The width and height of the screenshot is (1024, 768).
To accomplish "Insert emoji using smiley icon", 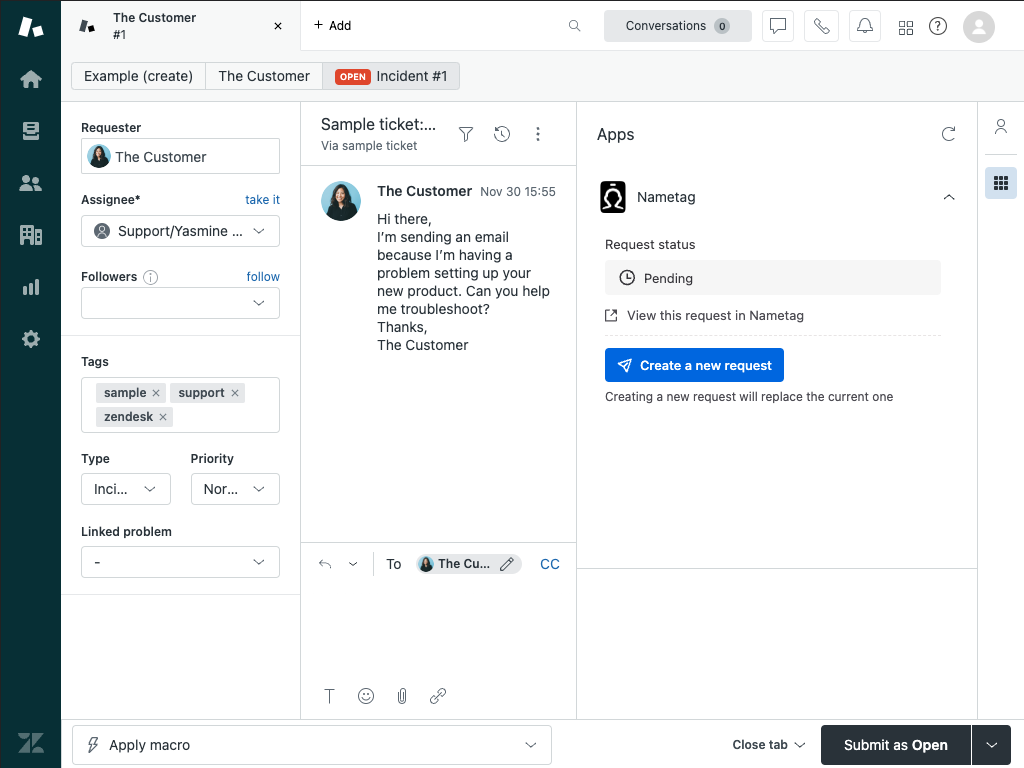I will (x=366, y=696).
